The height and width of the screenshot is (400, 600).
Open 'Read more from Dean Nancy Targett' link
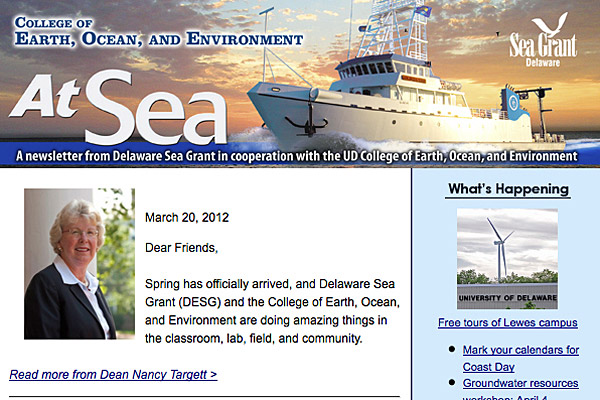pyautogui.click(x=113, y=374)
